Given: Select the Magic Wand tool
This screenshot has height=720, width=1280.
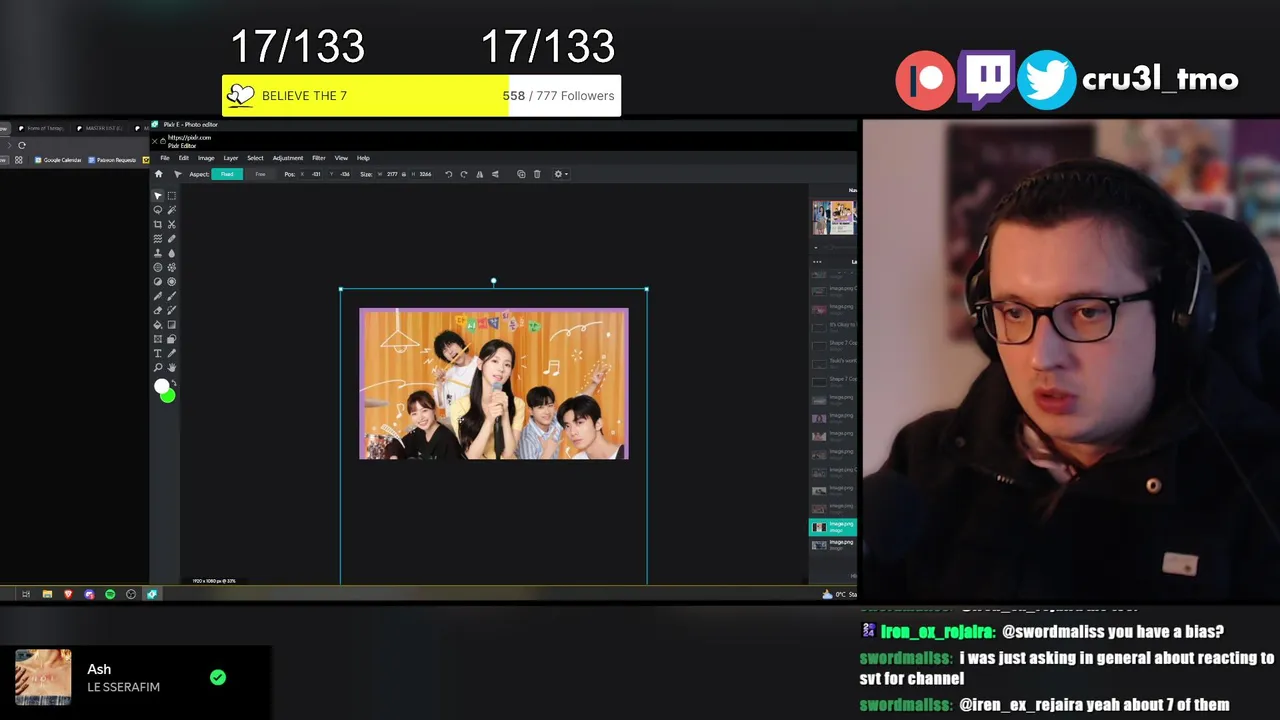Looking at the screenshot, I should 172,210.
